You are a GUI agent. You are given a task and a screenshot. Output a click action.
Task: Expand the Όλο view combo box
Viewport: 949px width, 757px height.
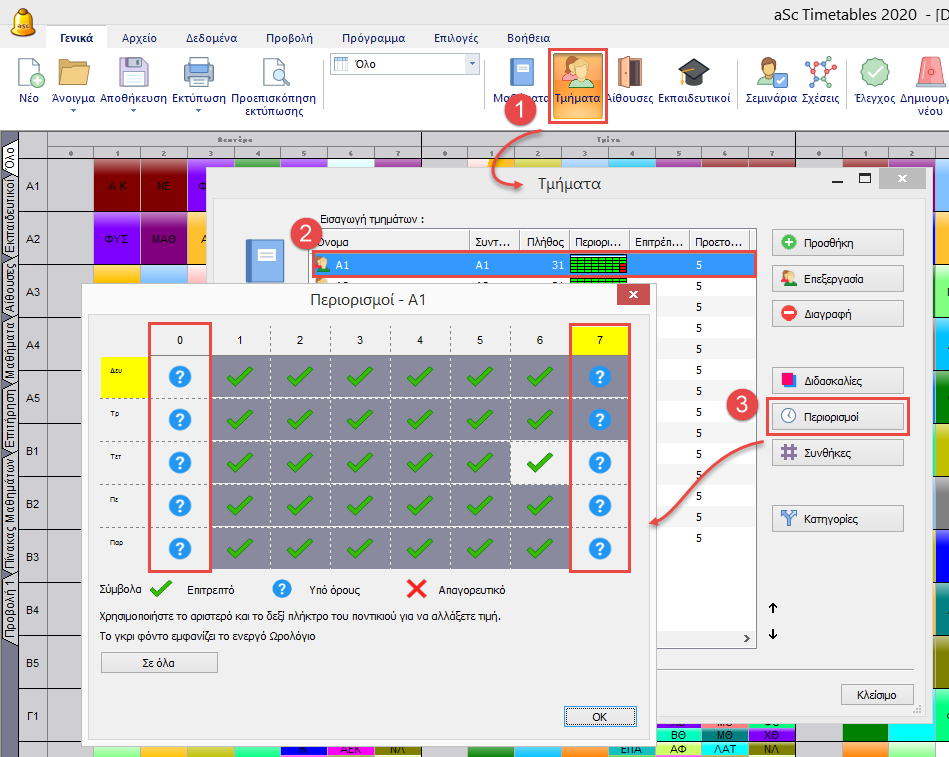point(472,64)
